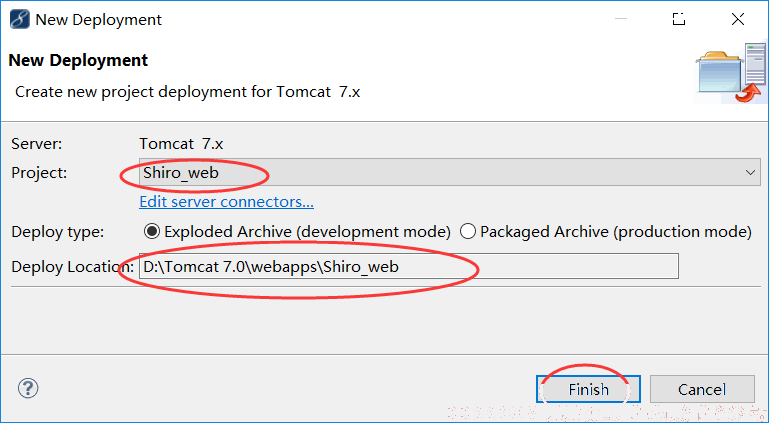This screenshot has width=769, height=423.
Task: Click the Deploy type: label
Action: point(58,232)
